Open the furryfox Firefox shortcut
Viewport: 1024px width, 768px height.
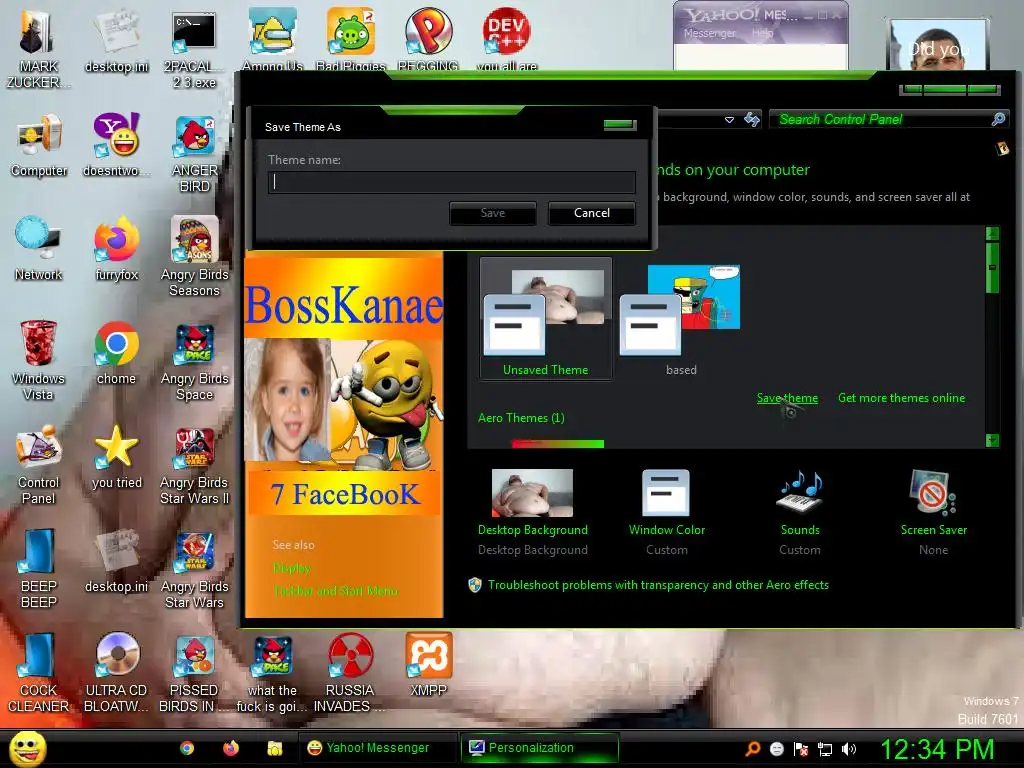click(x=116, y=249)
